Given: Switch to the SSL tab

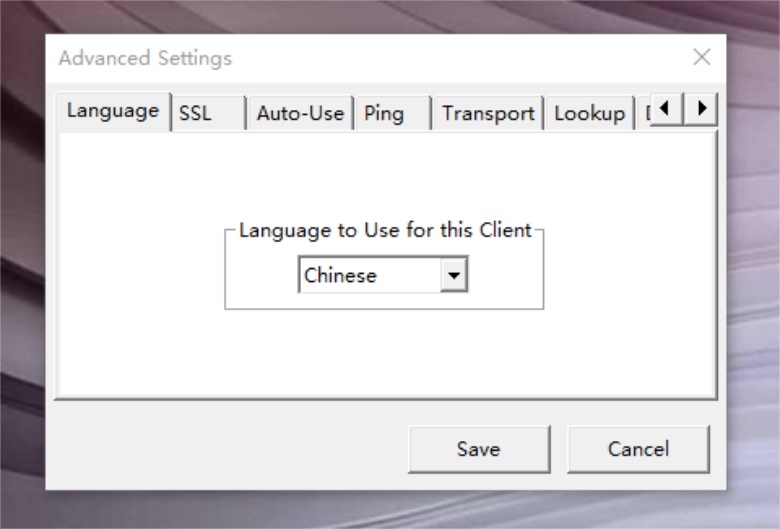Looking at the screenshot, I should pos(208,113).
